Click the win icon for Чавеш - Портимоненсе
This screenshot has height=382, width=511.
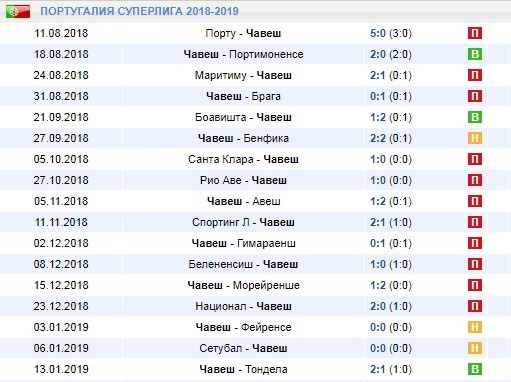pyautogui.click(x=475, y=54)
